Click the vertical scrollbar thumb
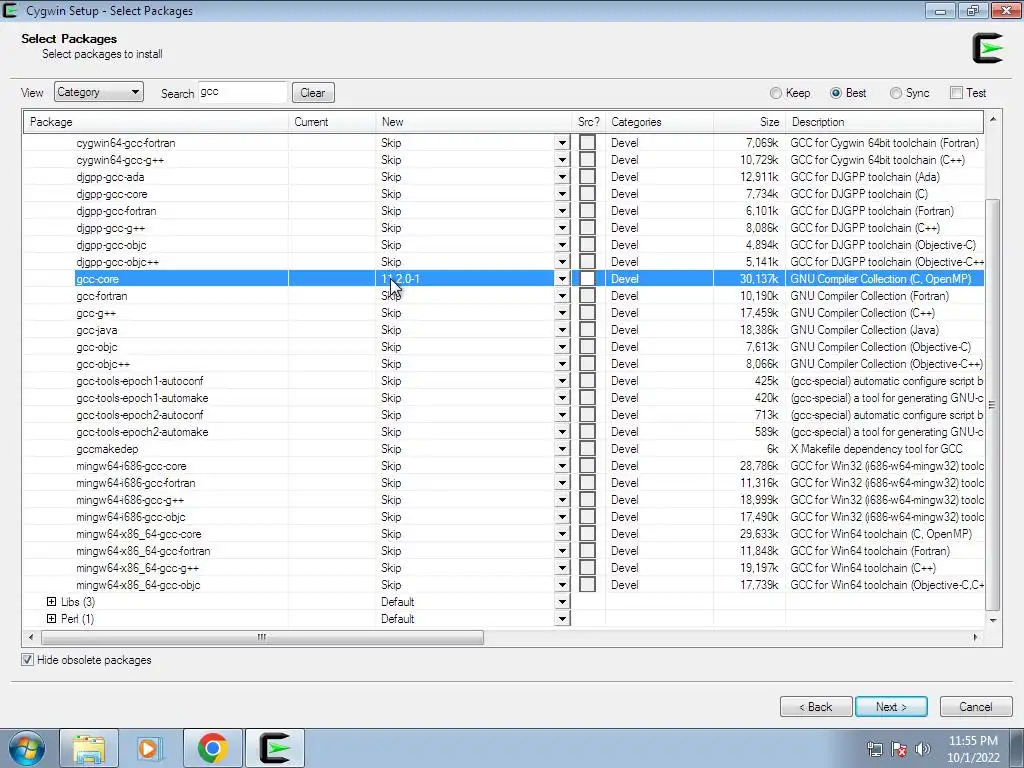This screenshot has width=1024, height=768. click(x=993, y=405)
